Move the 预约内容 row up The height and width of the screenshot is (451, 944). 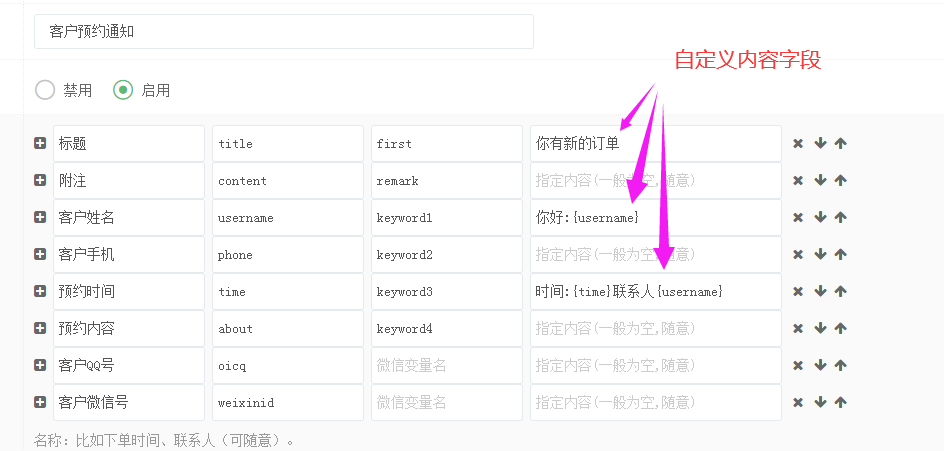841,329
